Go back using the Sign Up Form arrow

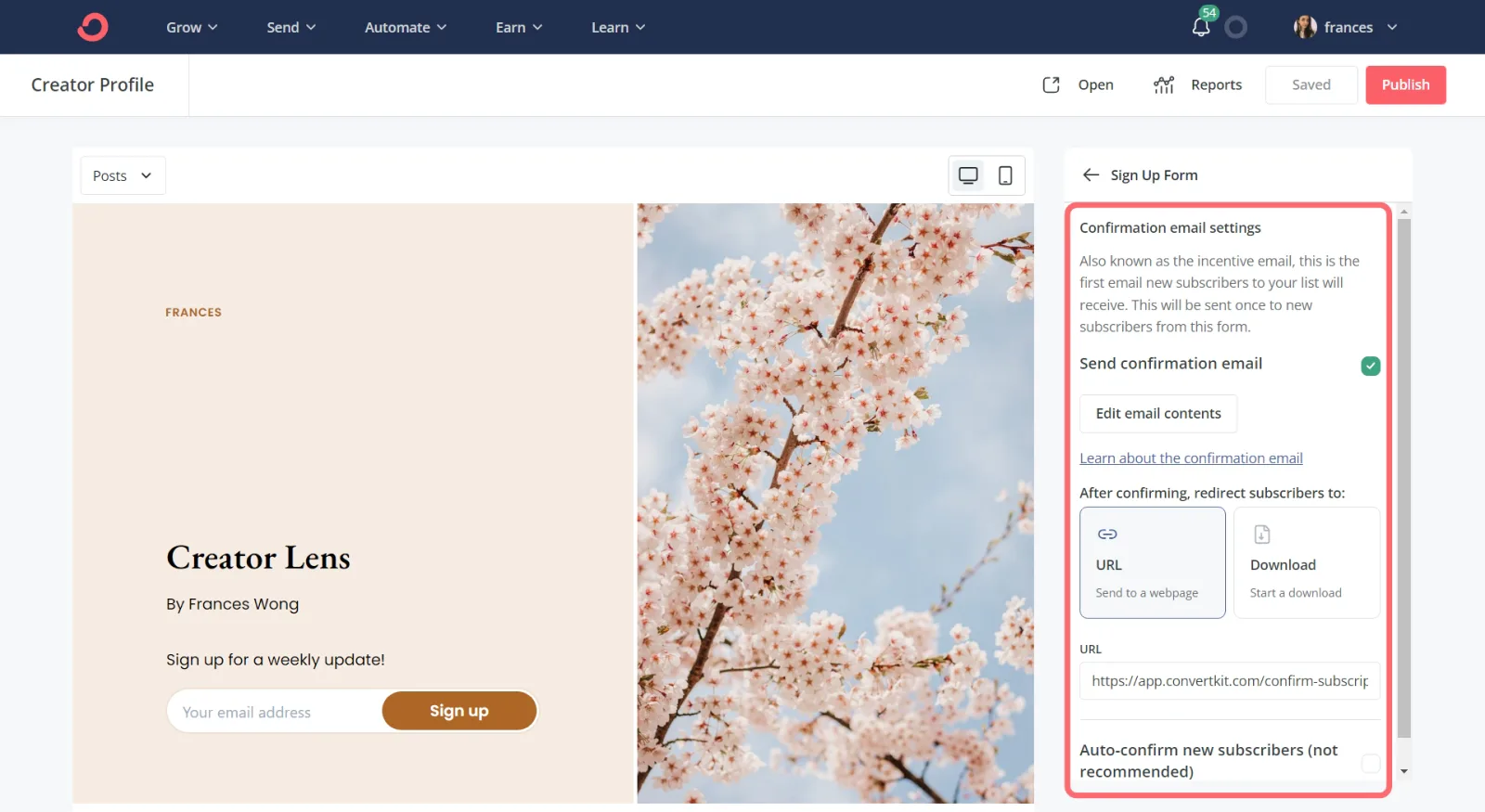(x=1091, y=175)
